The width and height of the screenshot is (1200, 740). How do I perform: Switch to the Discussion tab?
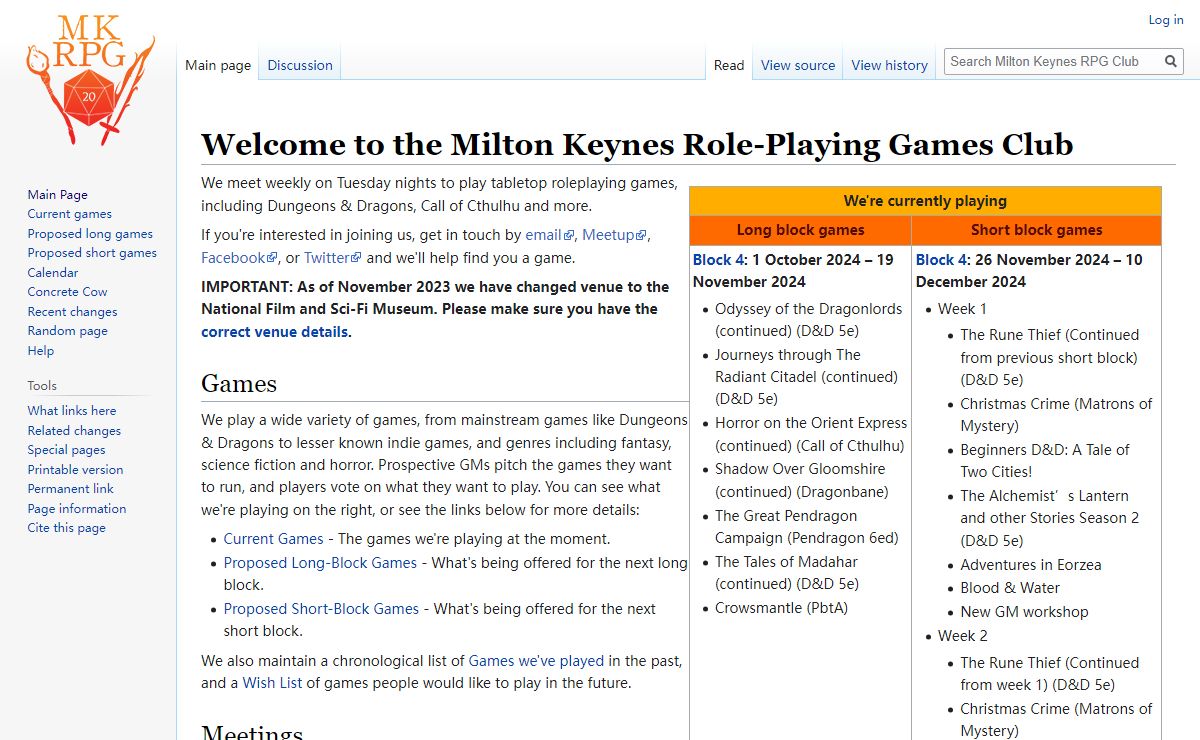click(x=300, y=65)
